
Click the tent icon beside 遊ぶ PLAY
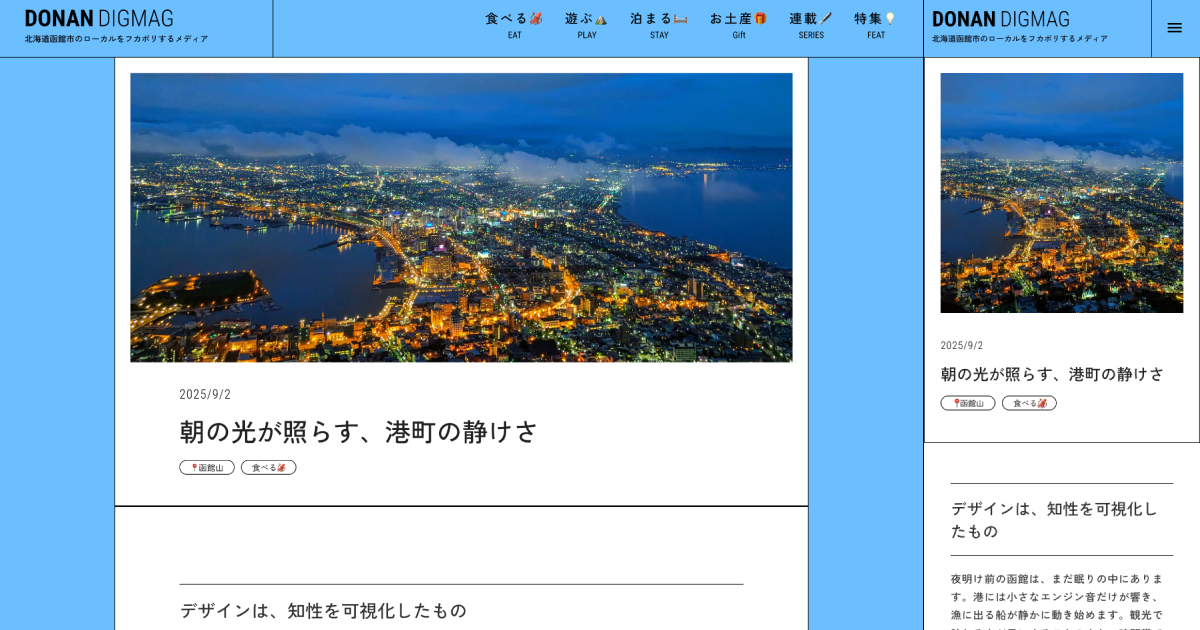[601, 18]
